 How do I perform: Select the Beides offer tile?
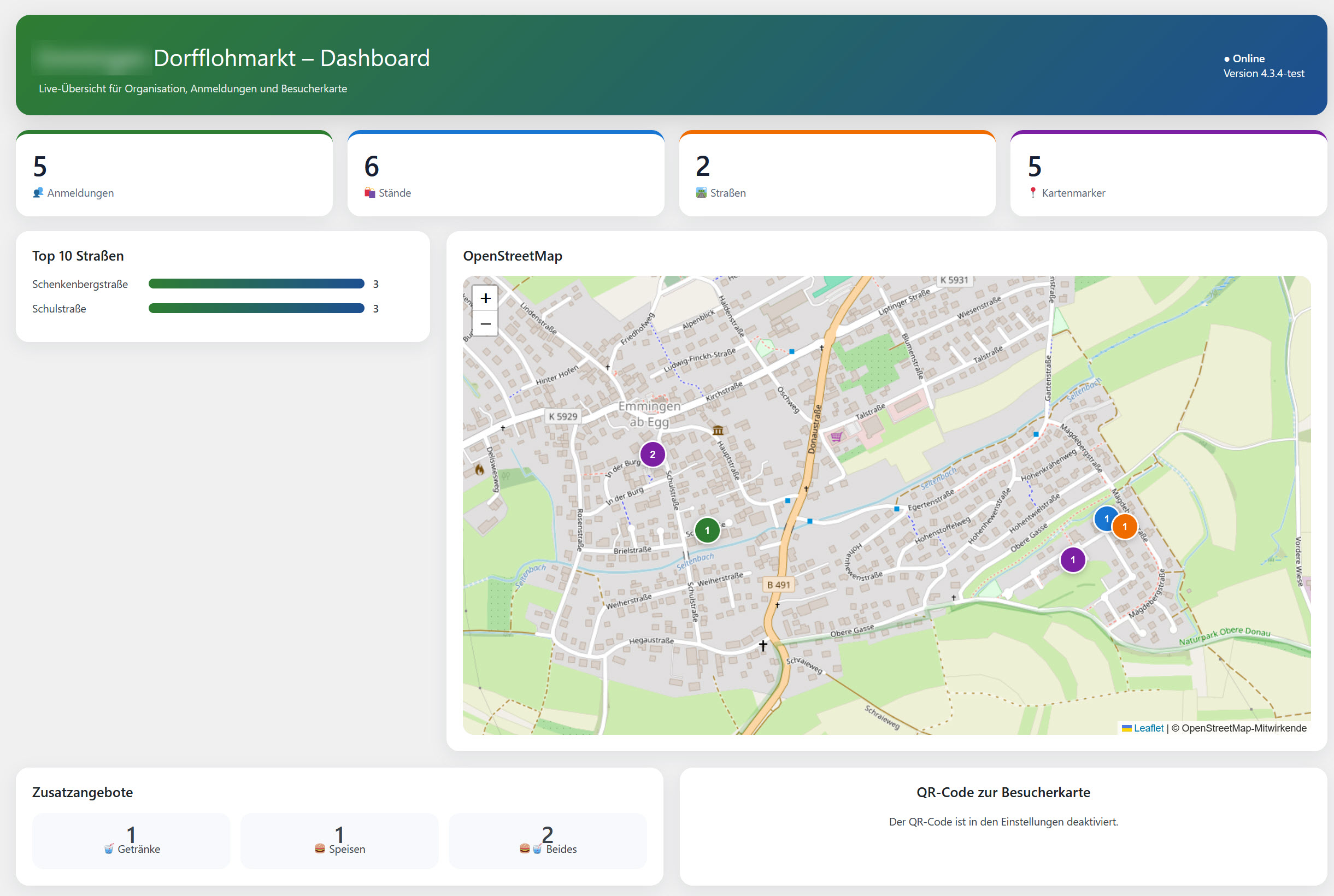[548, 841]
